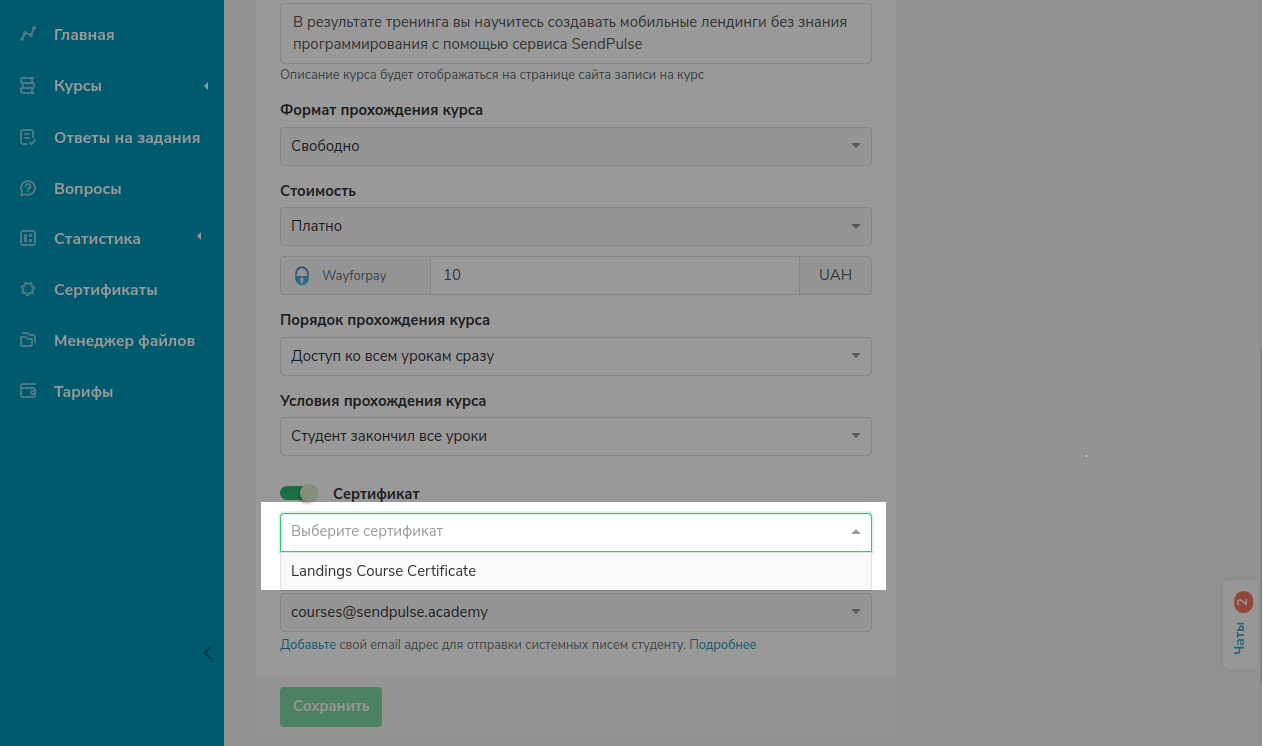Viewport: 1262px width, 746px height.
Task: Open the Формат прохождения курса dropdown
Action: click(x=575, y=146)
